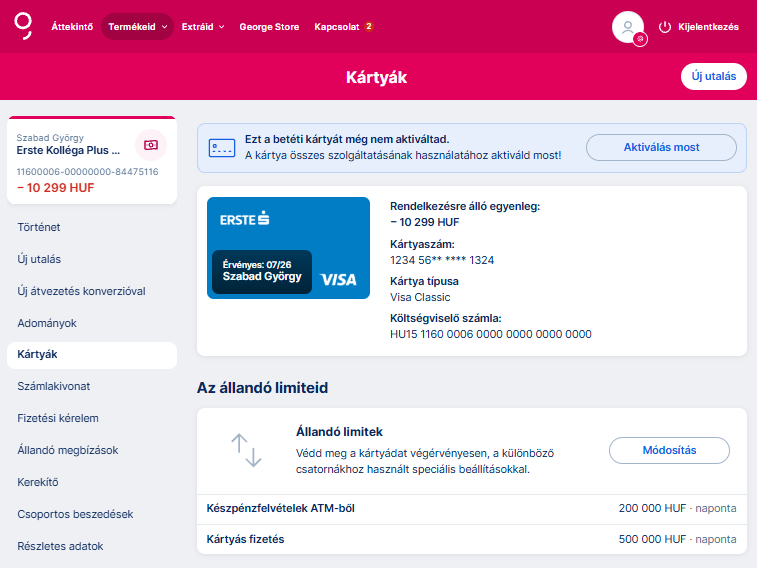Select Történet in the sidebar
This screenshot has height=568, width=757.
(x=39, y=227)
